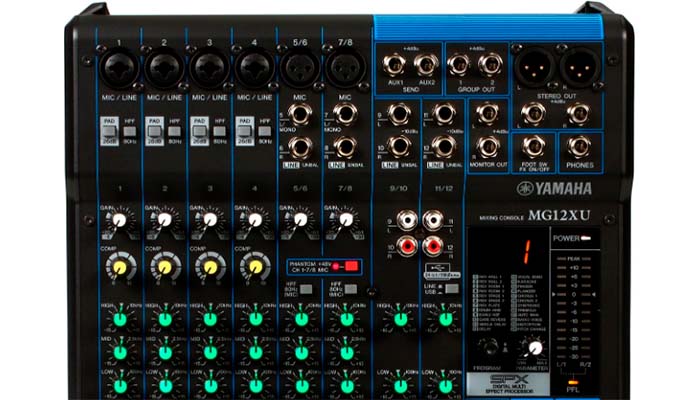Click line input 9 L jack

coord(399,114)
